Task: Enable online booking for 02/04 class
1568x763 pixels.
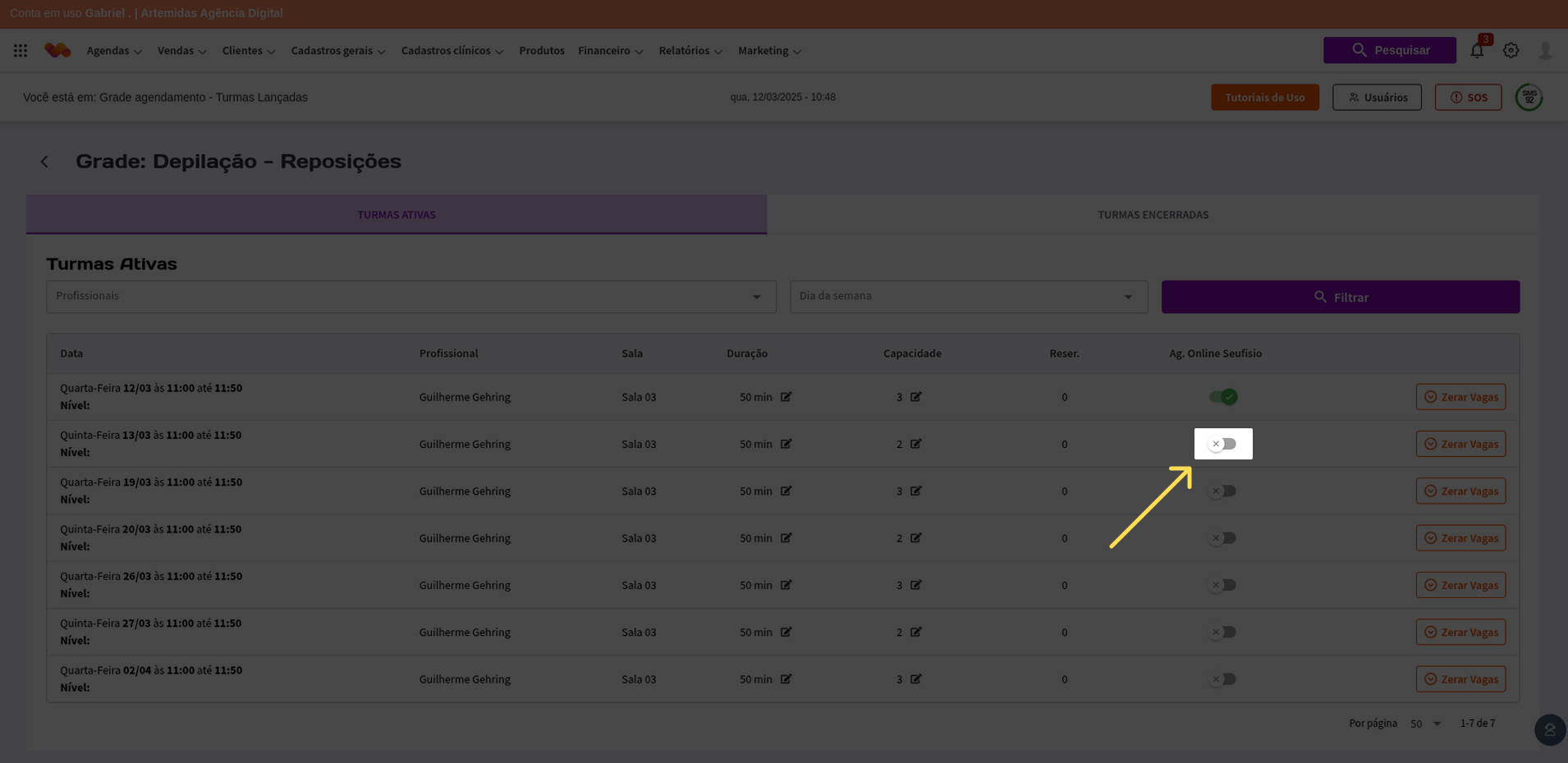Action: (x=1222, y=679)
